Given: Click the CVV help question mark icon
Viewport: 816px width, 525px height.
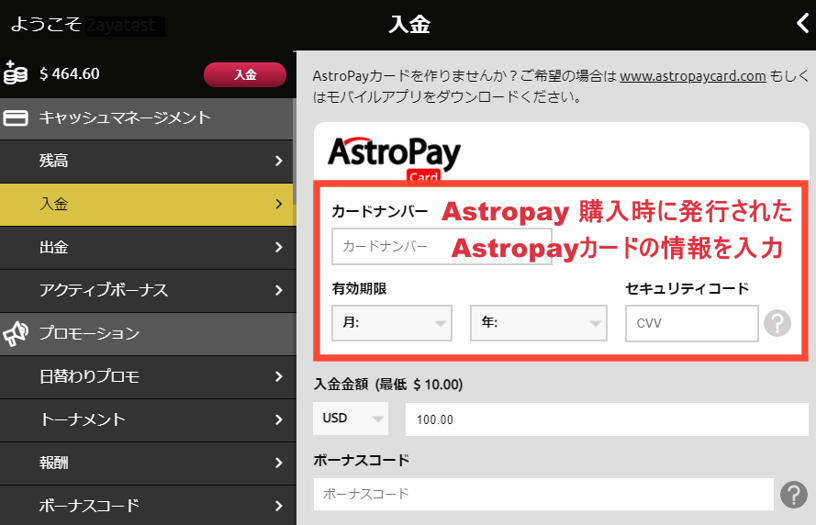Looking at the screenshot, I should [777, 323].
